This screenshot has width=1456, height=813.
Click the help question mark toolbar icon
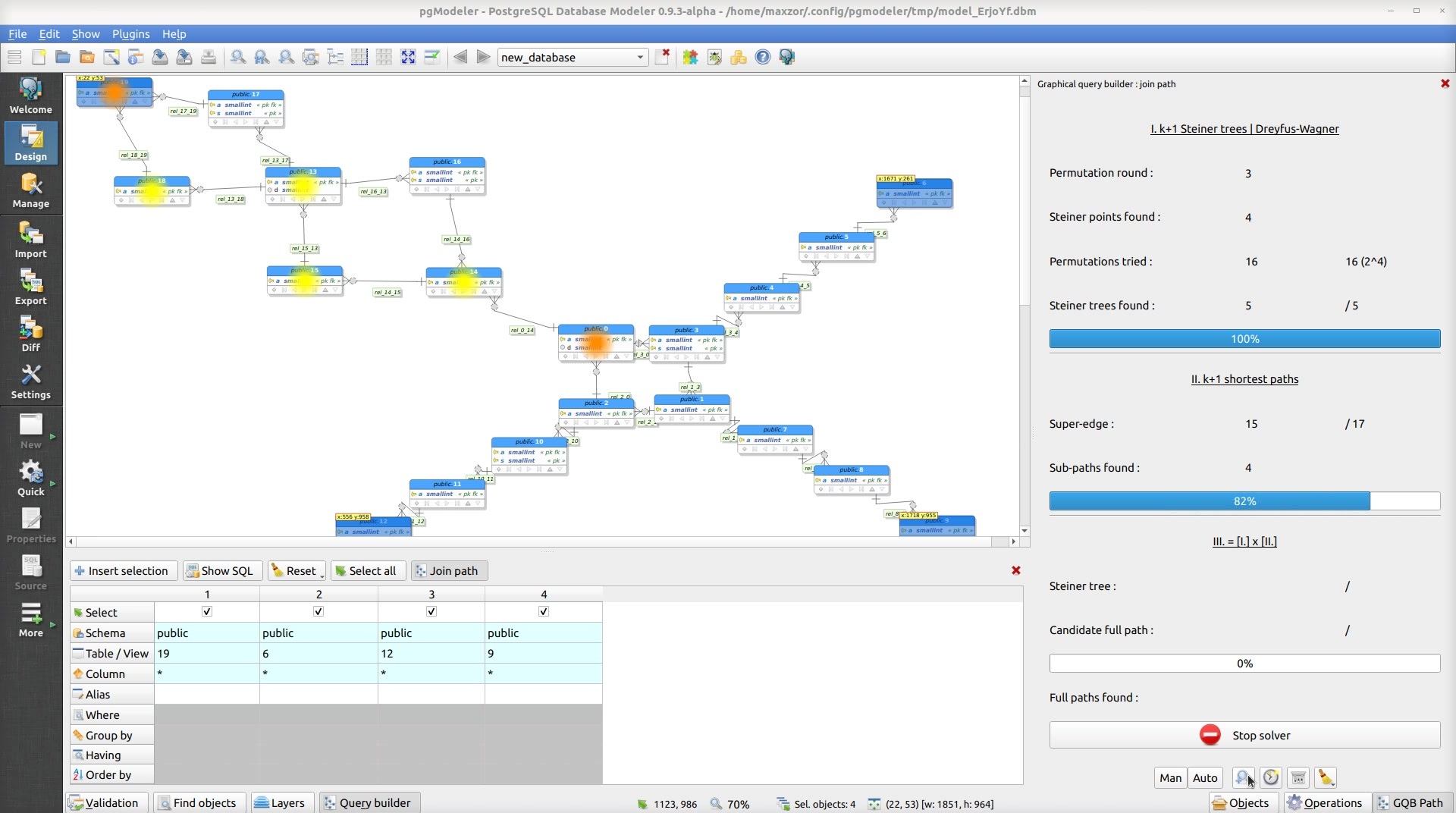763,57
